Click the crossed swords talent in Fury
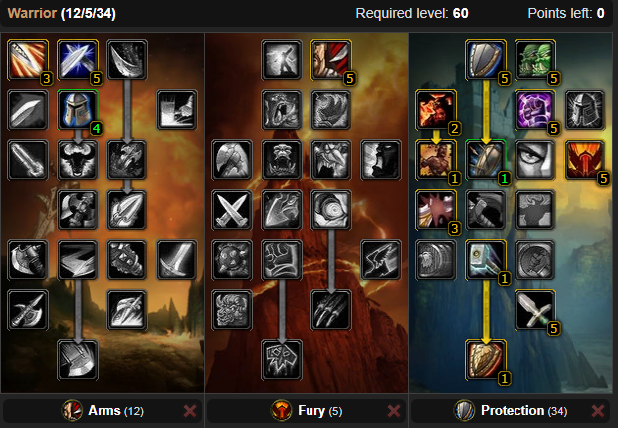 tap(232, 210)
